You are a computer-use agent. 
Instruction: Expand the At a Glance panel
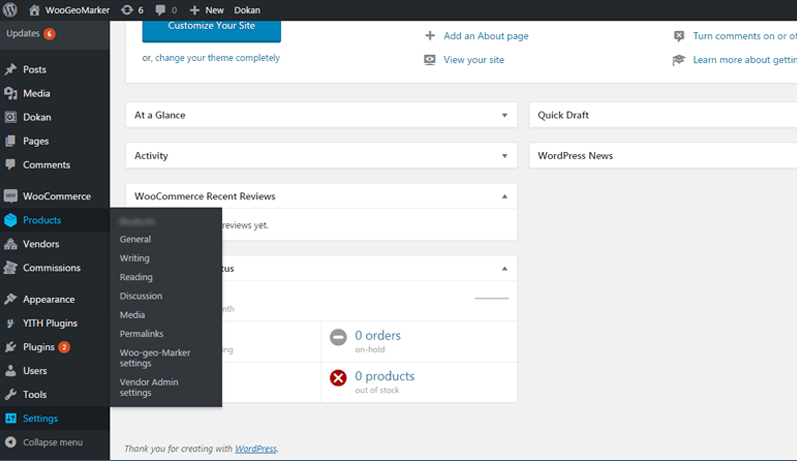tap(504, 115)
